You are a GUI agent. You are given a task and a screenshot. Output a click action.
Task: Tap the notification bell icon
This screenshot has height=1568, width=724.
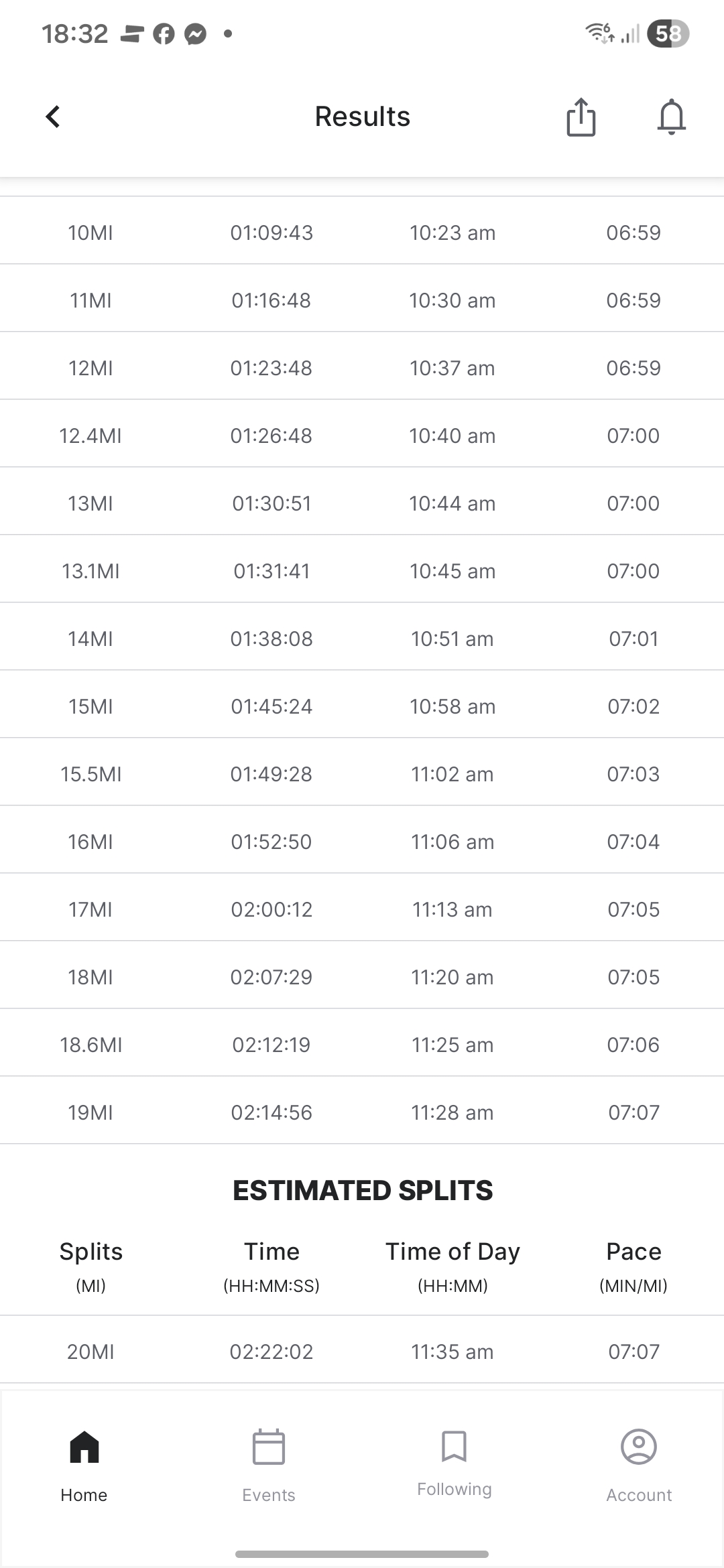[x=671, y=117]
